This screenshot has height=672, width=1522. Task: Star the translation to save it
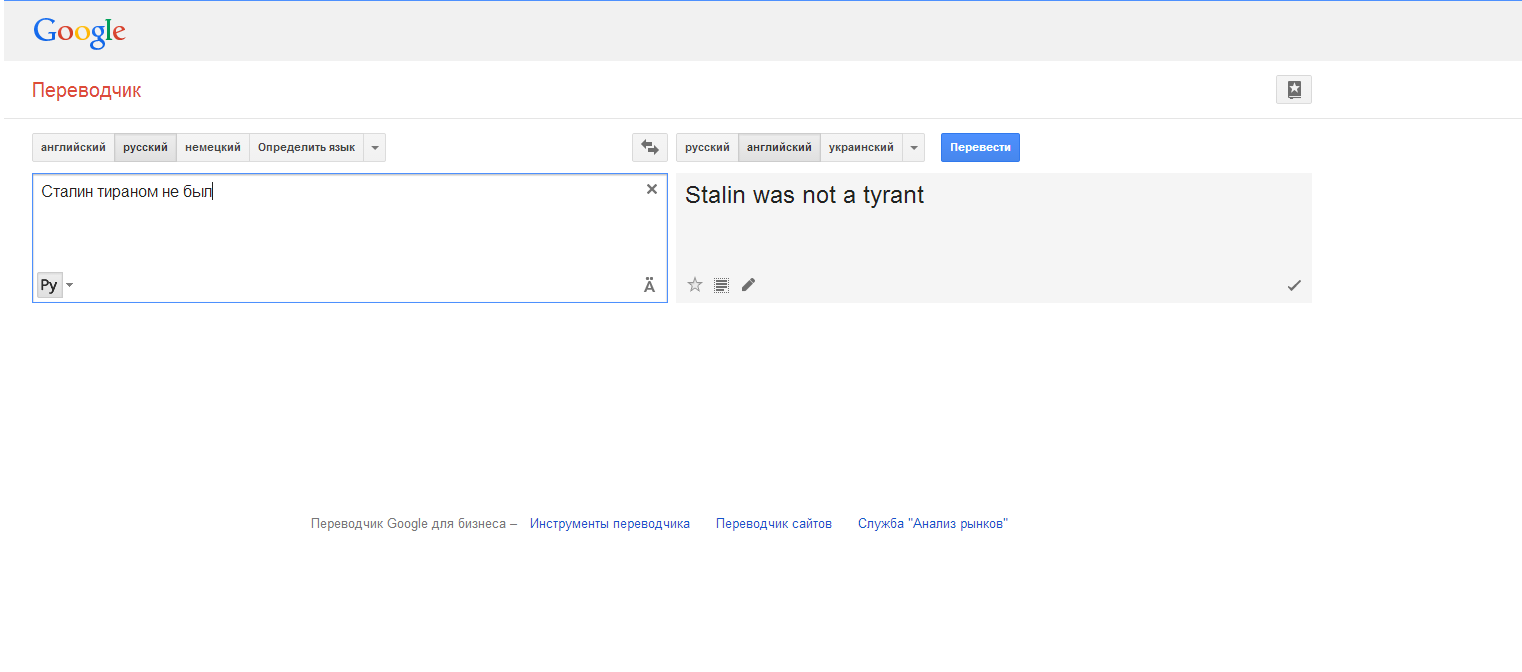695,285
